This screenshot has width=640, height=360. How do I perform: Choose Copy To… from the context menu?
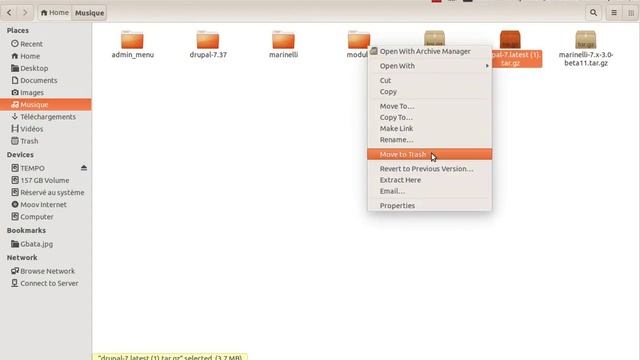[429, 118]
